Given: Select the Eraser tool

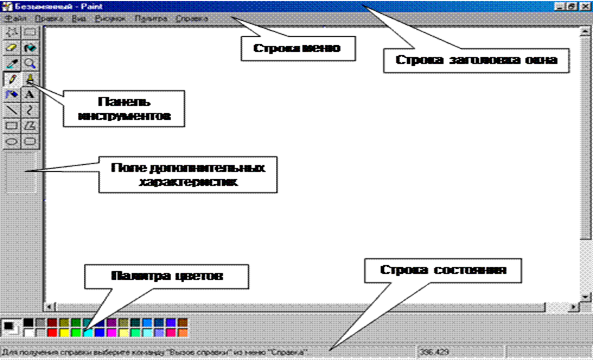Looking at the screenshot, I should coord(12,48).
